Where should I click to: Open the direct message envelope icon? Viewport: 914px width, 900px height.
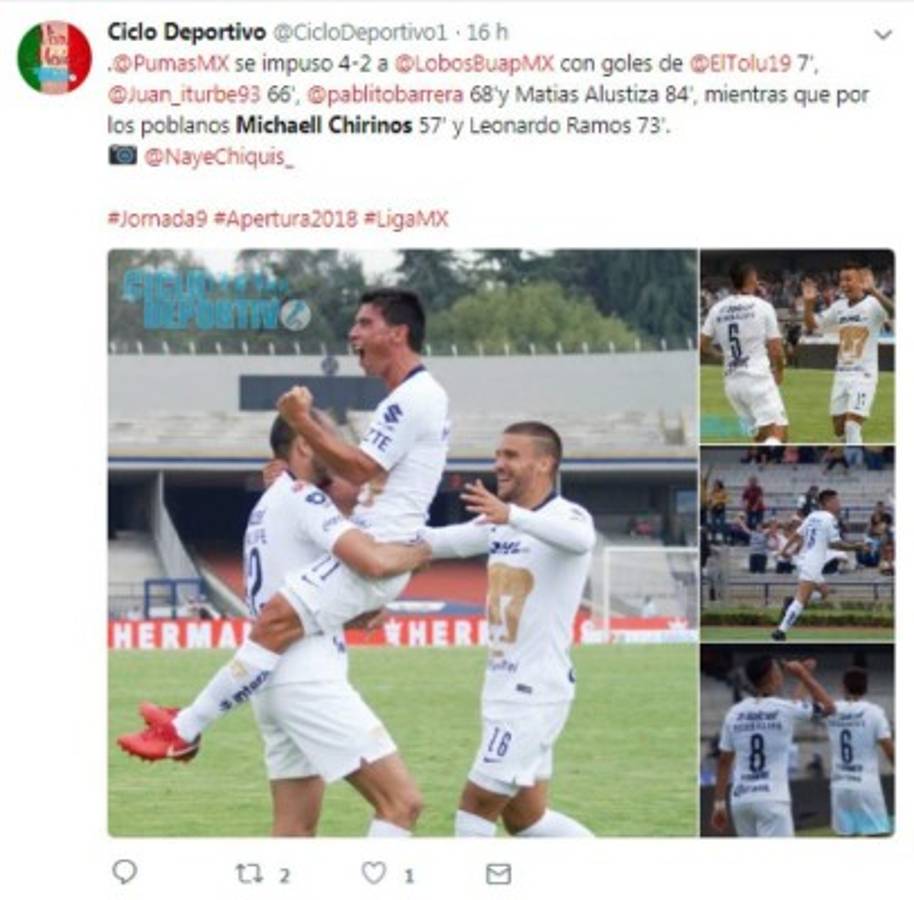pyautogui.click(x=498, y=873)
